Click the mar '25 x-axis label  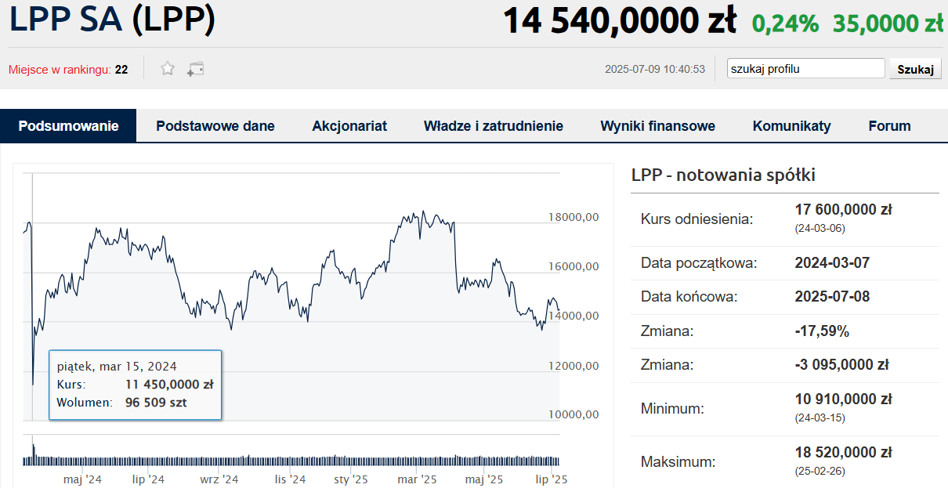[417, 480]
